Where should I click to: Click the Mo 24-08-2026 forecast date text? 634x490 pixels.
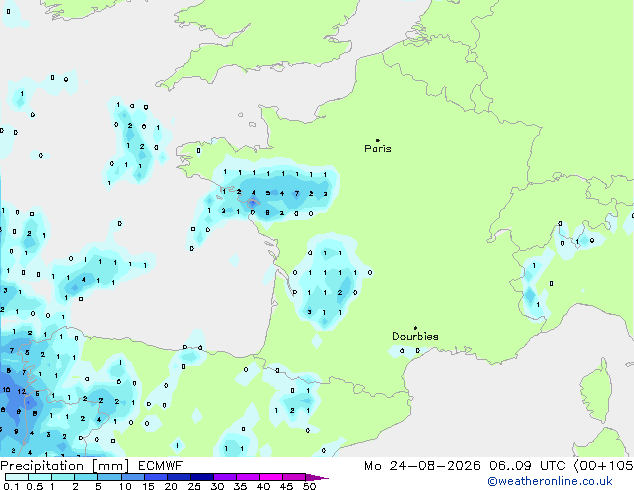pos(422,466)
